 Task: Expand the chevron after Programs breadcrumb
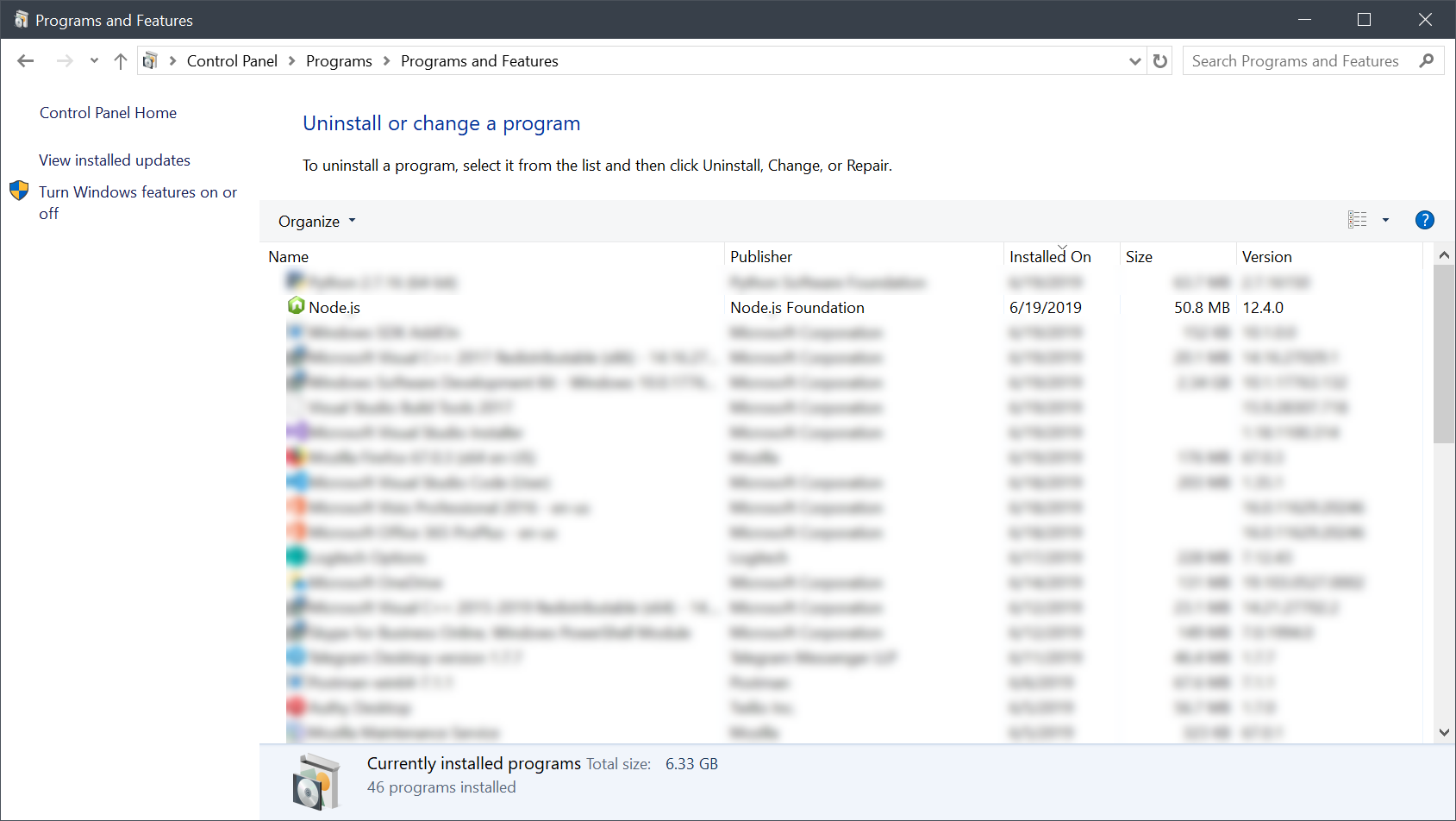pyautogui.click(x=386, y=61)
